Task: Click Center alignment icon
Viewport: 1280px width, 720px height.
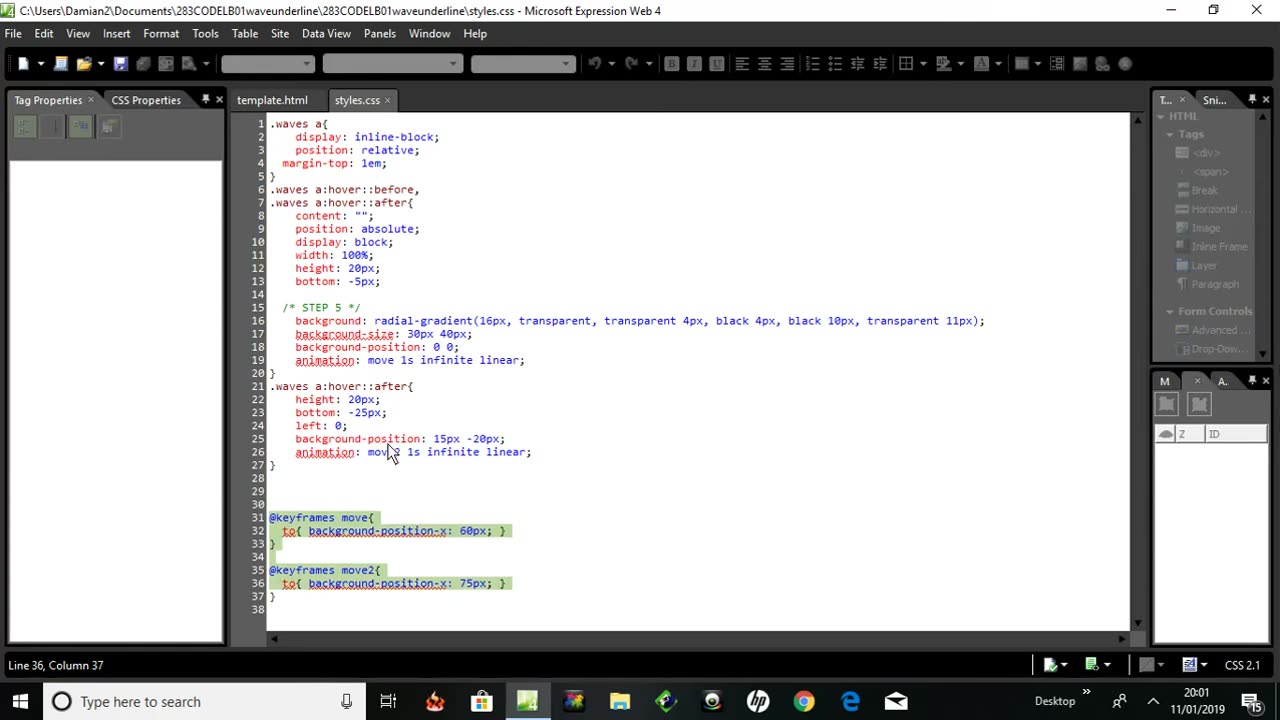Action: [x=764, y=64]
